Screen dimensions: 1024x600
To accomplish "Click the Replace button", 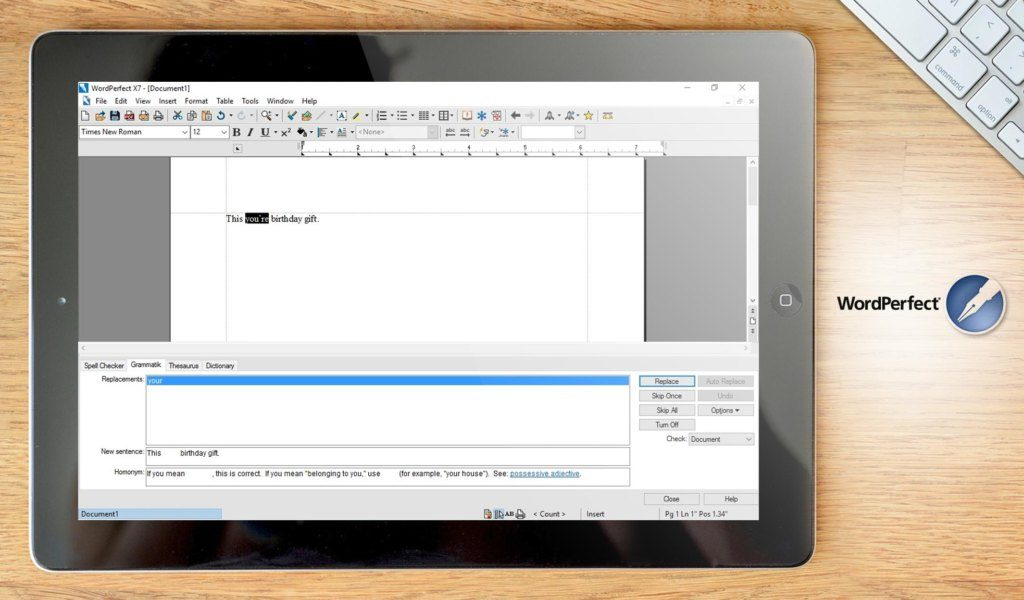I will (667, 381).
